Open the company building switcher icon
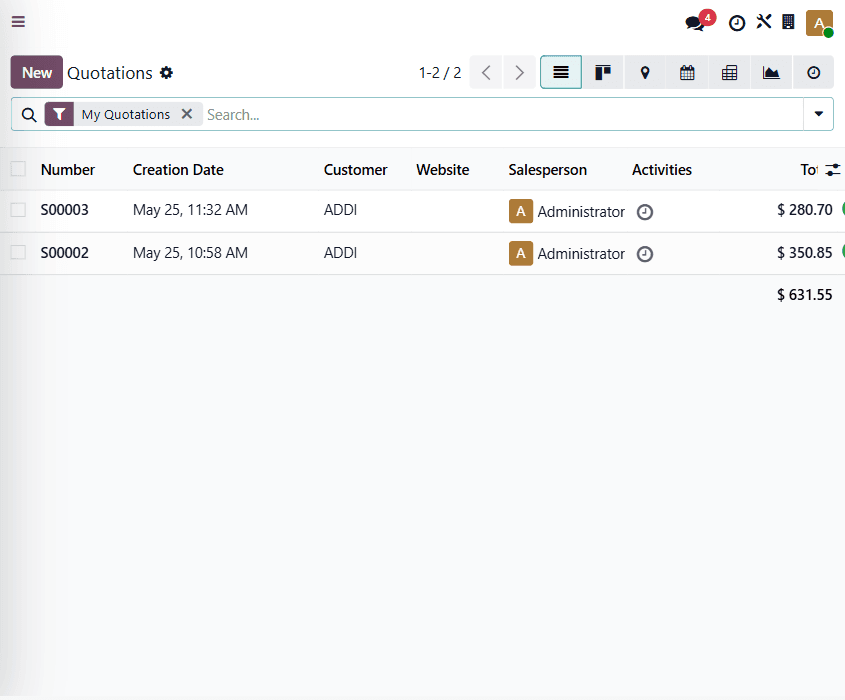This screenshot has height=700, width=845. (x=788, y=22)
